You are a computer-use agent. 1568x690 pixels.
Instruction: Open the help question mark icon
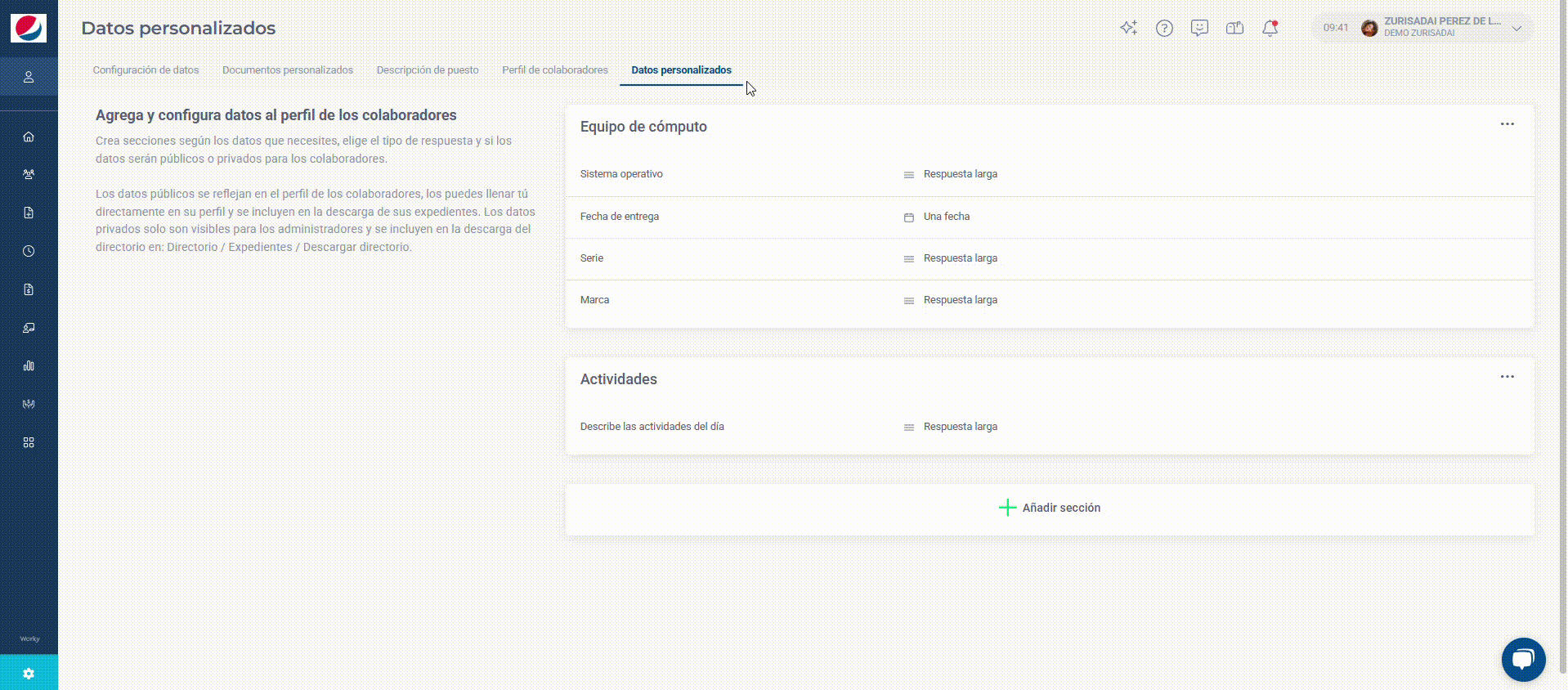(1164, 29)
